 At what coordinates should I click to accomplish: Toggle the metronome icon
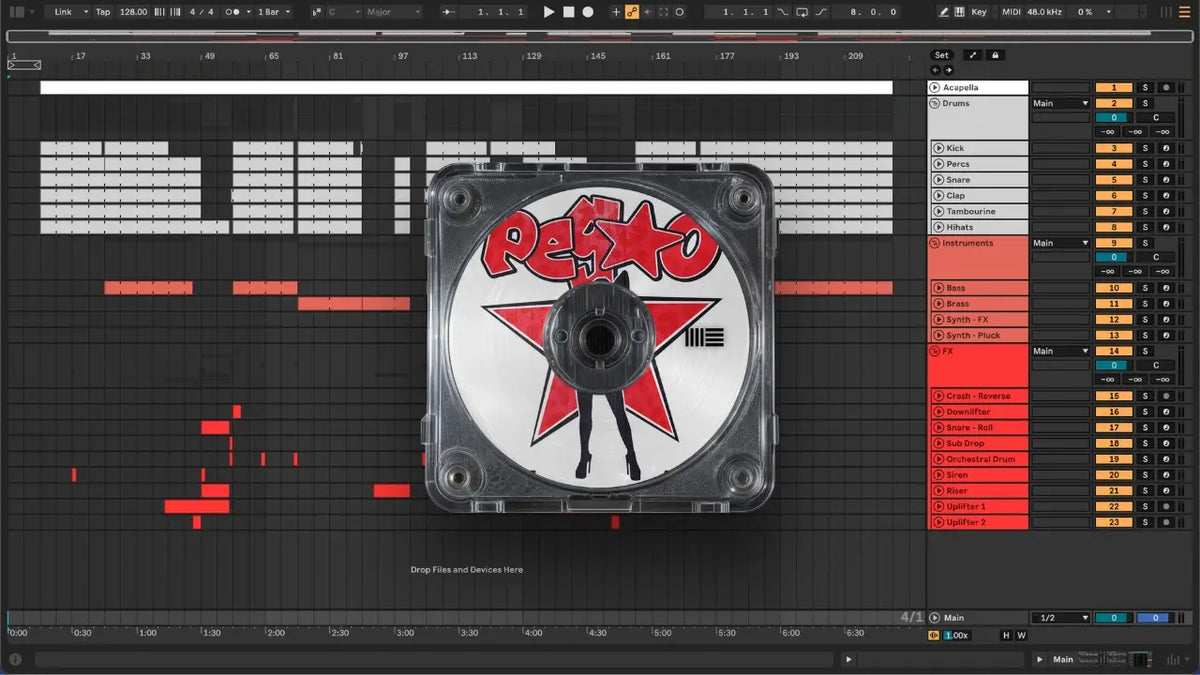point(233,12)
